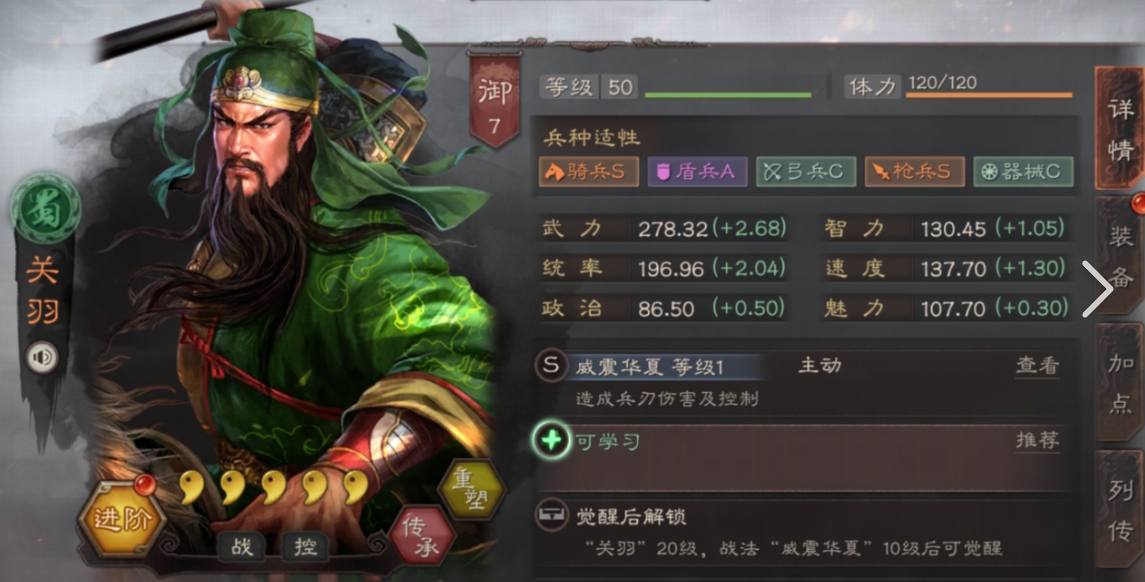Viewport: 1145px width, 582px height.
Task: Tap the S rank icon of 威震华夏 skill
Action: pos(551,365)
